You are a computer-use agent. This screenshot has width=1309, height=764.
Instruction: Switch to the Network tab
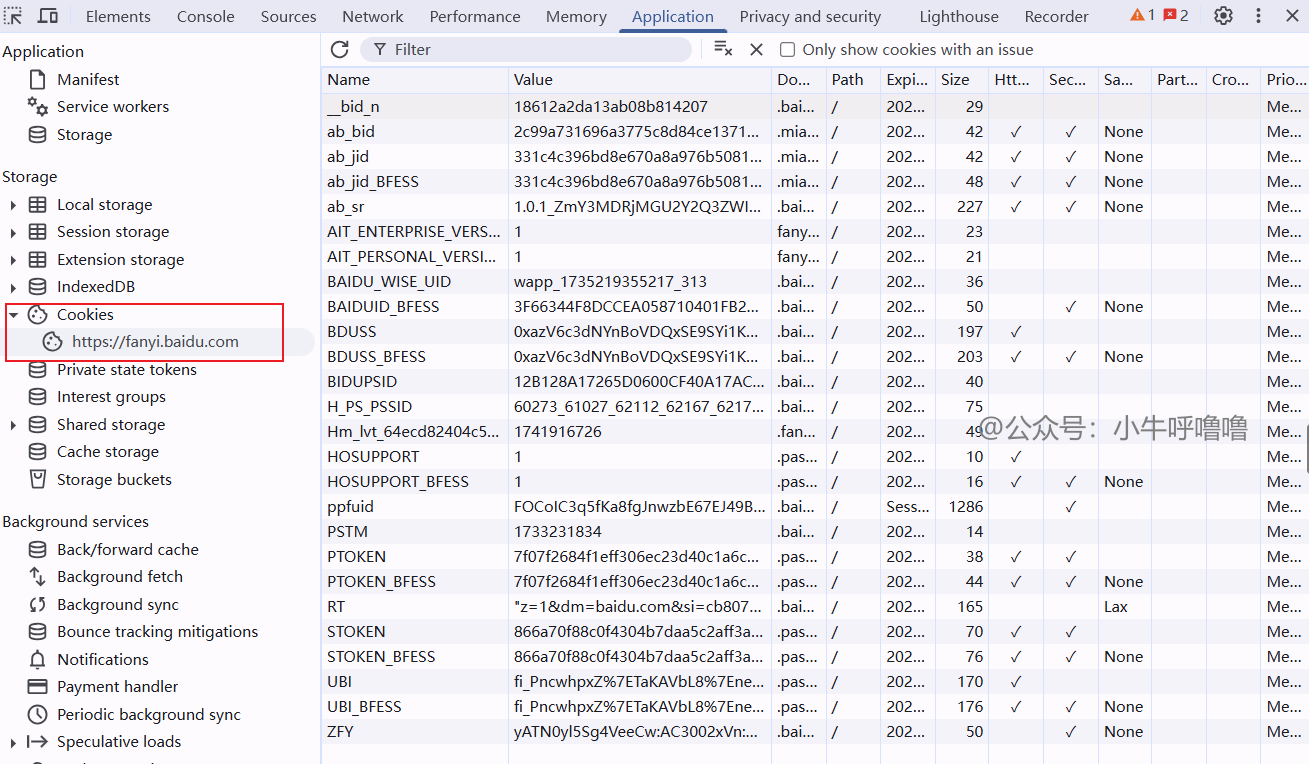coord(372,16)
